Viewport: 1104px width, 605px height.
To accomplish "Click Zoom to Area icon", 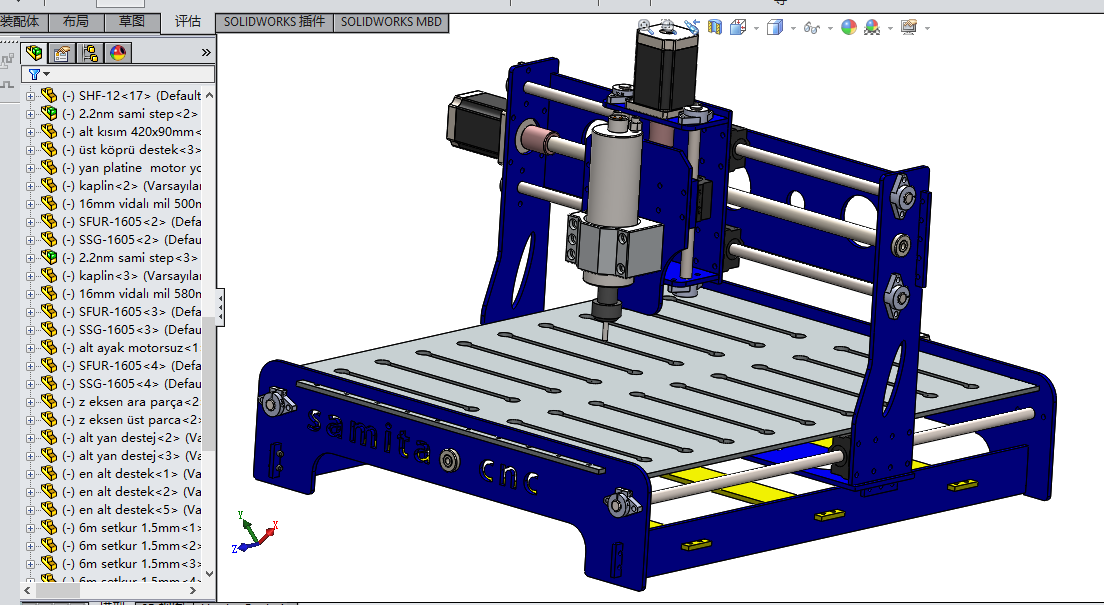I will 667,27.
